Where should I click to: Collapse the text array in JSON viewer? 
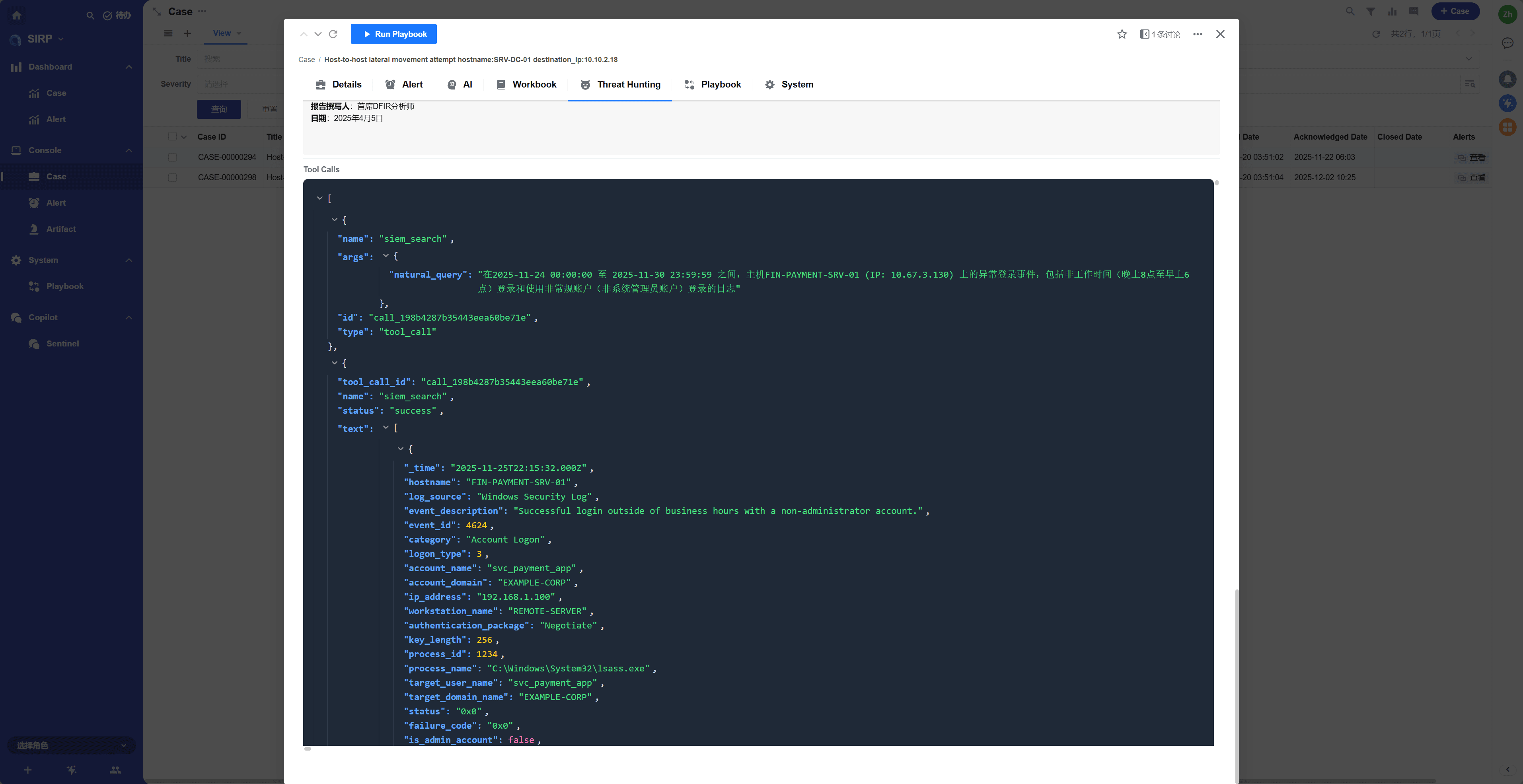click(386, 427)
